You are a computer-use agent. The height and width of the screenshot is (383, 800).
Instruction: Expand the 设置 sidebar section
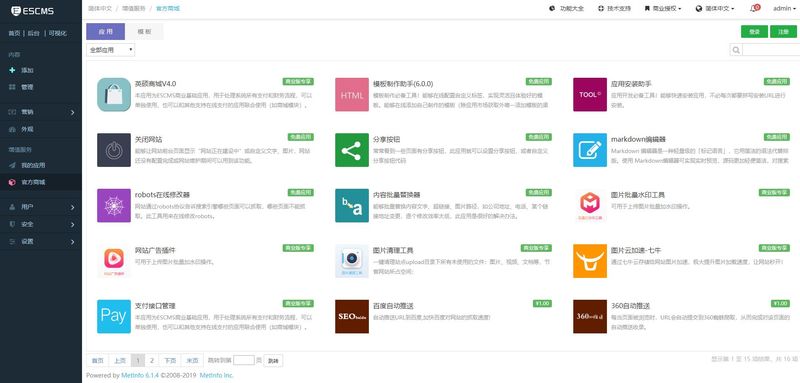pyautogui.click(x=41, y=242)
